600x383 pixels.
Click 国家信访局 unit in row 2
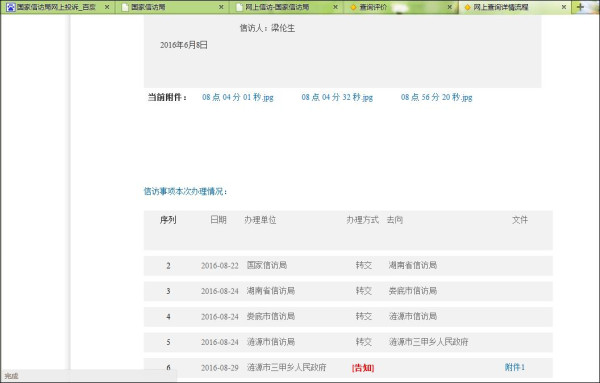[x=267, y=265]
